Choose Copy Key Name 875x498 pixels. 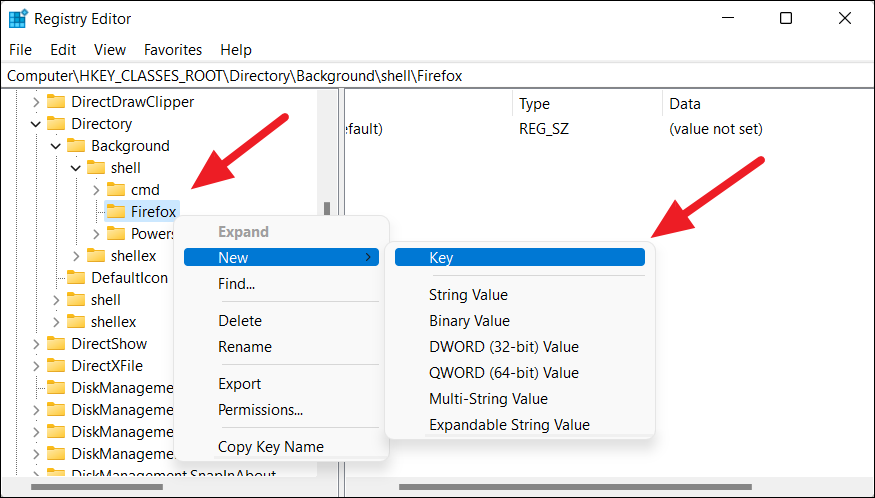(270, 447)
